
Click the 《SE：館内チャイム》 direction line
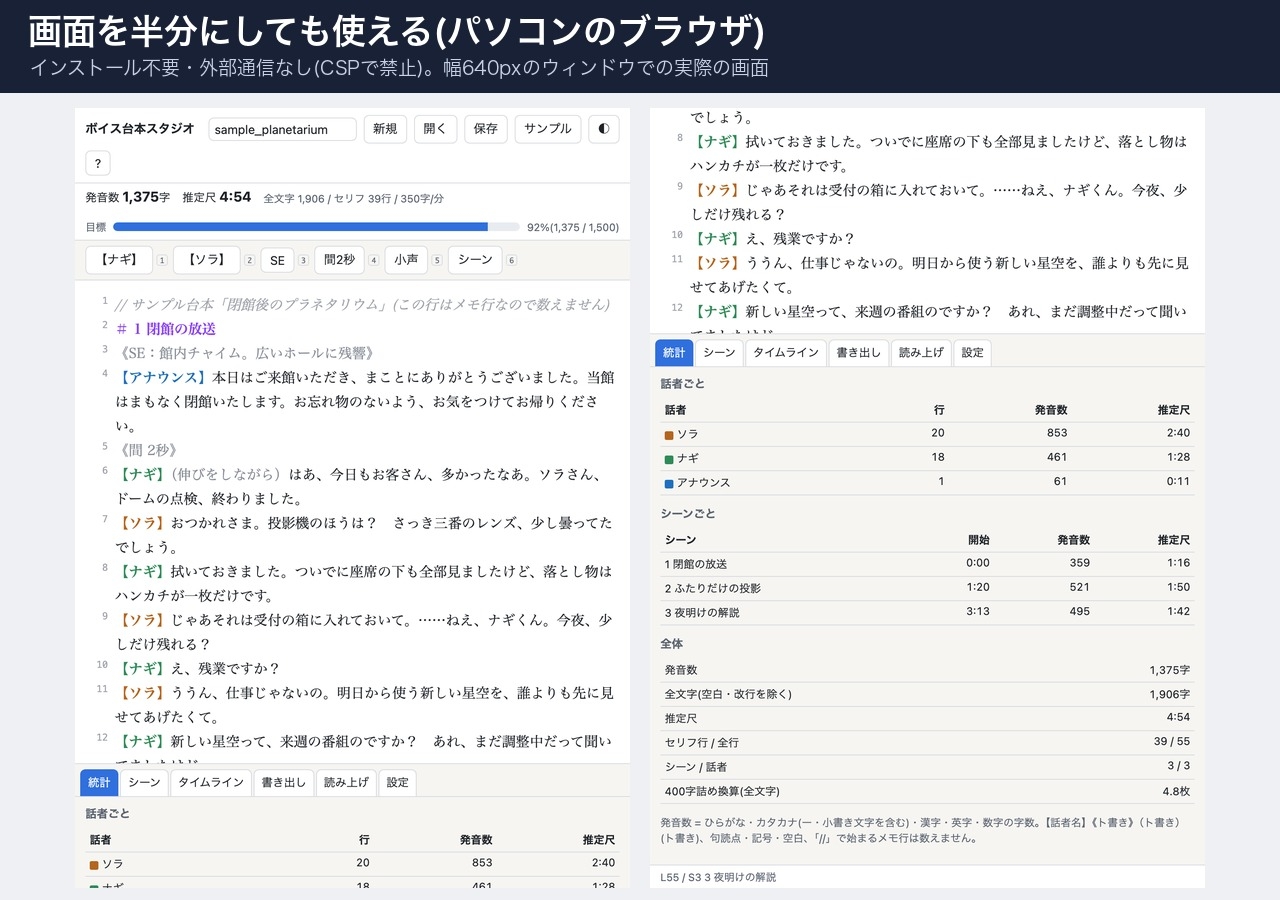(246, 353)
